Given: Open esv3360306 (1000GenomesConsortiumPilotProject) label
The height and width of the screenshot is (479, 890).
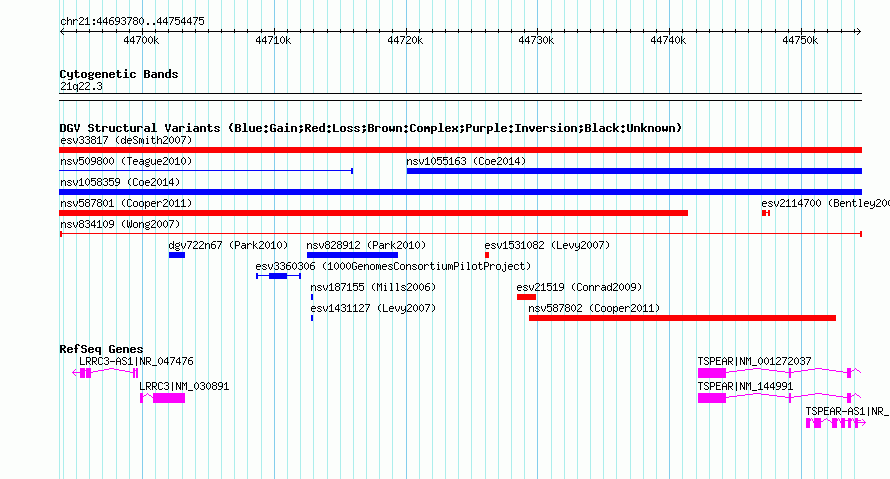Looking at the screenshot, I should [393, 266].
